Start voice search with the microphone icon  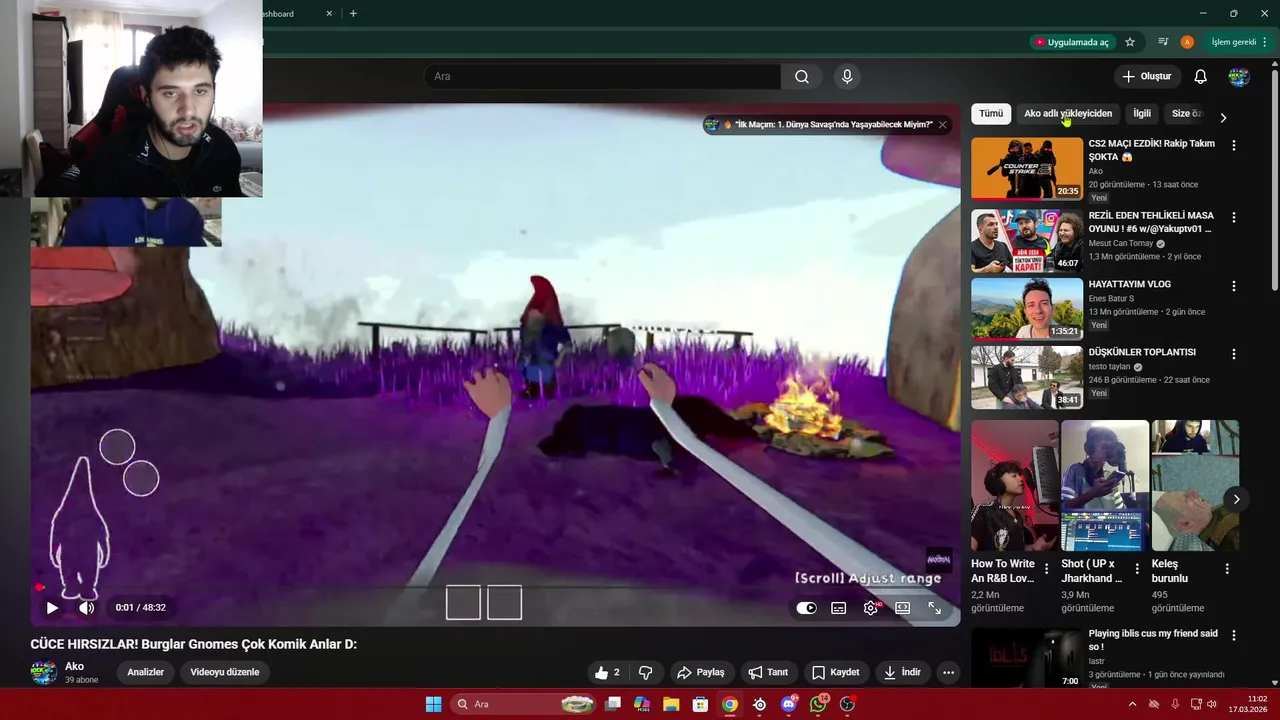[847, 76]
